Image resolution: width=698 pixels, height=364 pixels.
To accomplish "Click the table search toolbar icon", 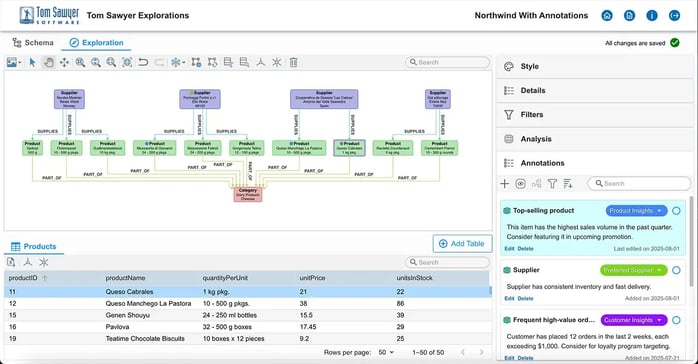I will pyautogui.click(x=244, y=62).
